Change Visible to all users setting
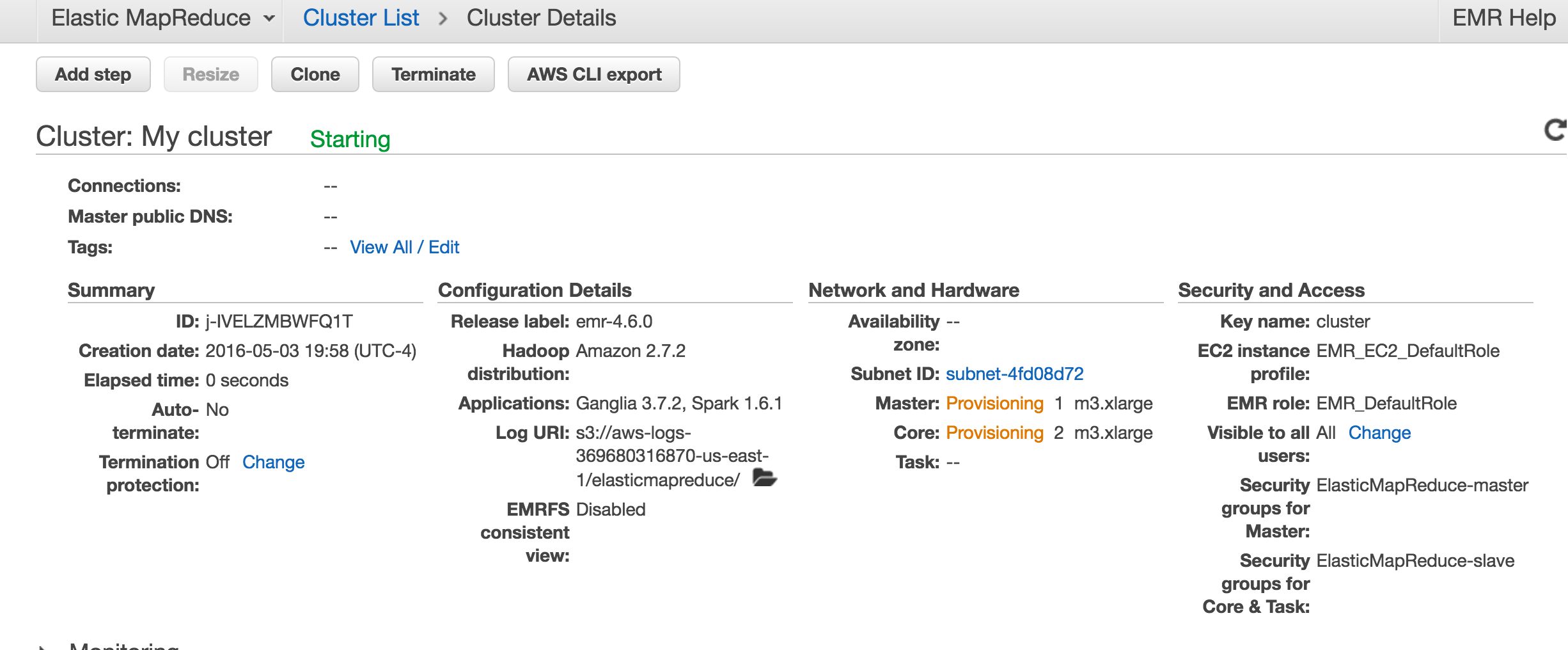Screen dimensions: 1568x650 pos(1379,432)
